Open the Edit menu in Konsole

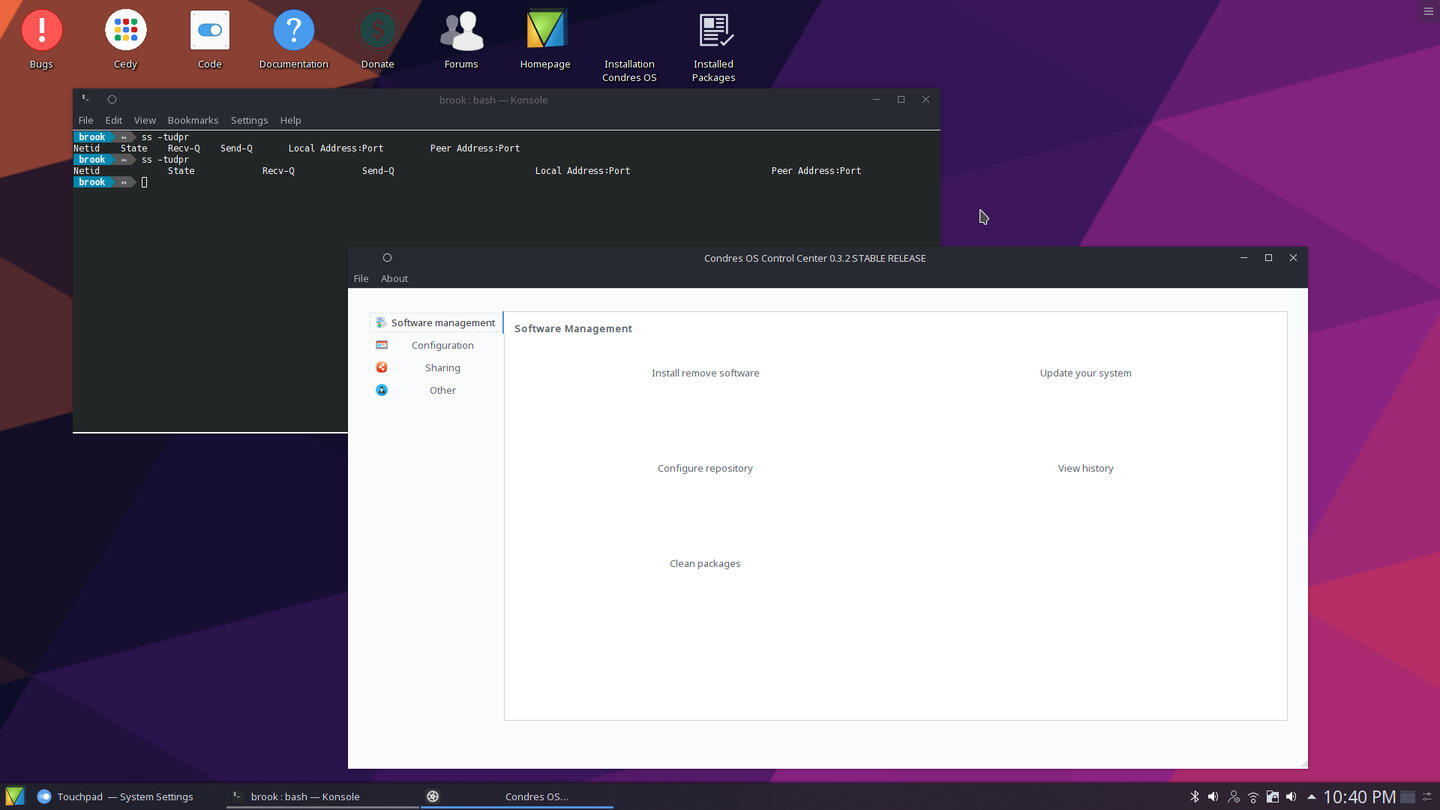pyautogui.click(x=114, y=120)
